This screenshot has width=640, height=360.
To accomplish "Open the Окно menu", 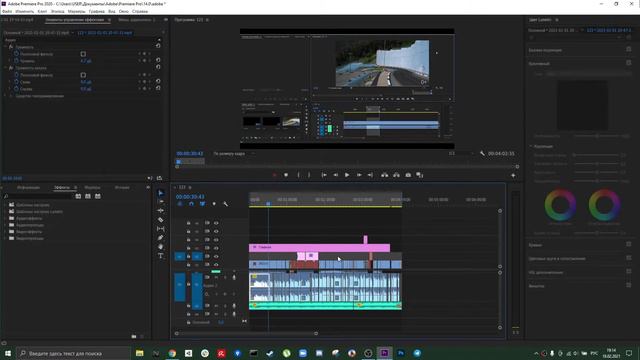I will pos(124,11).
